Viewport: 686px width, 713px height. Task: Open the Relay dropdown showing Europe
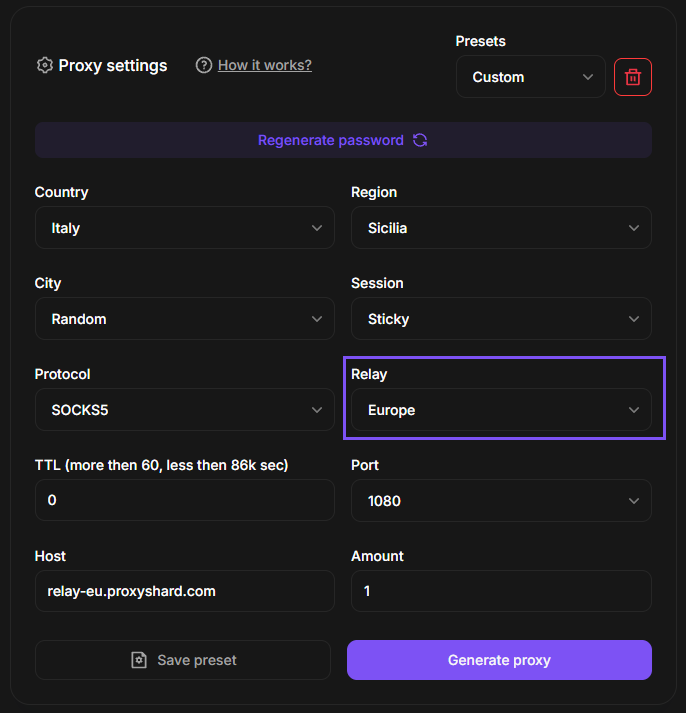click(501, 410)
